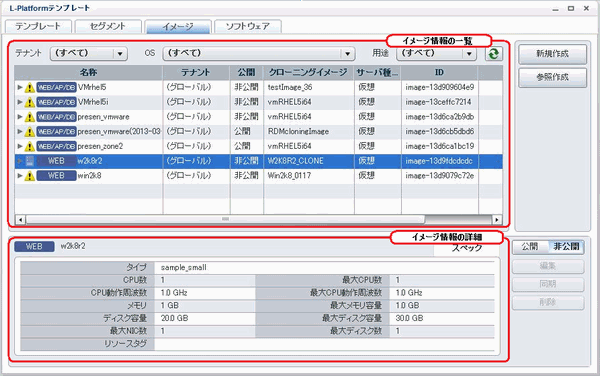Click warning icon on VMrhel5i row
This screenshot has width=600, height=376.
click(29, 102)
